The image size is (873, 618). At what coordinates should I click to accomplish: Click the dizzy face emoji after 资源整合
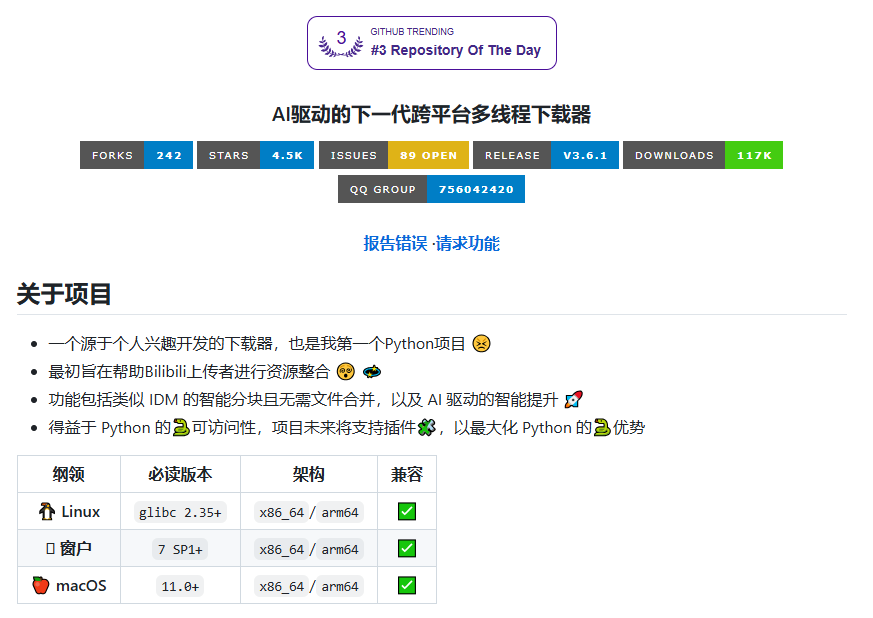(345, 370)
